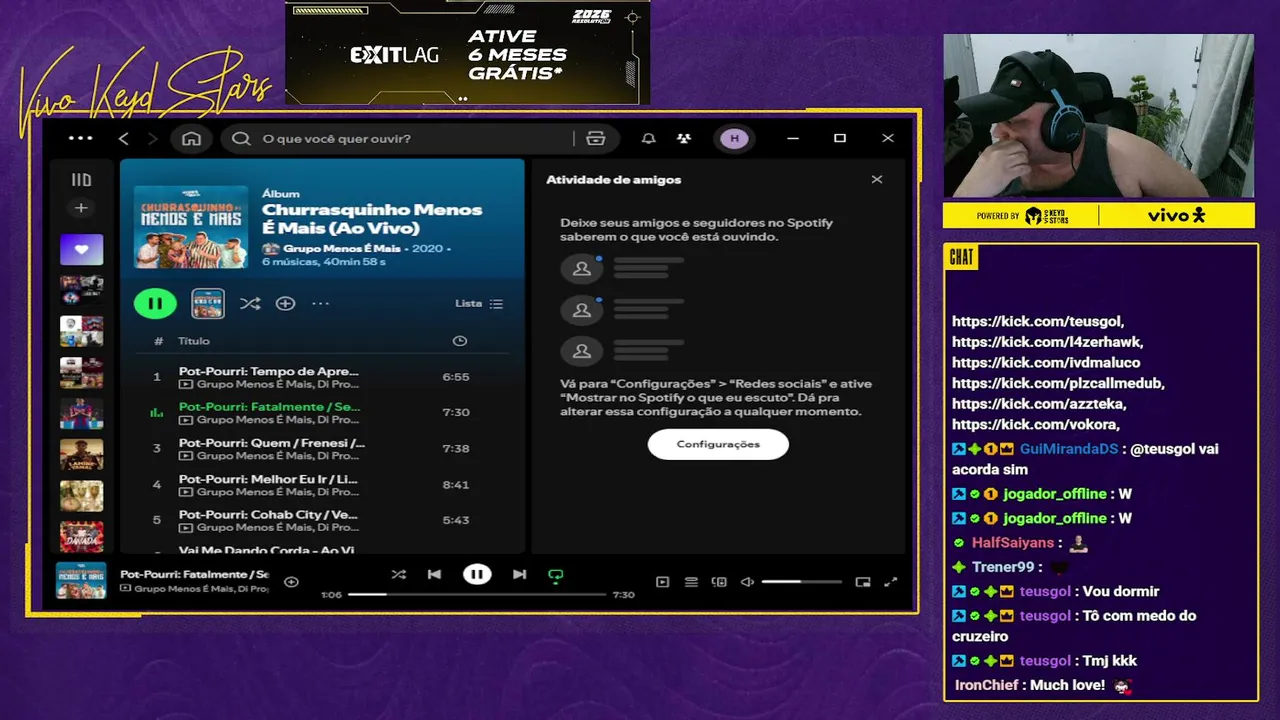The image size is (1280, 720).
Task: Add the album to Your Library
Action: click(x=285, y=303)
